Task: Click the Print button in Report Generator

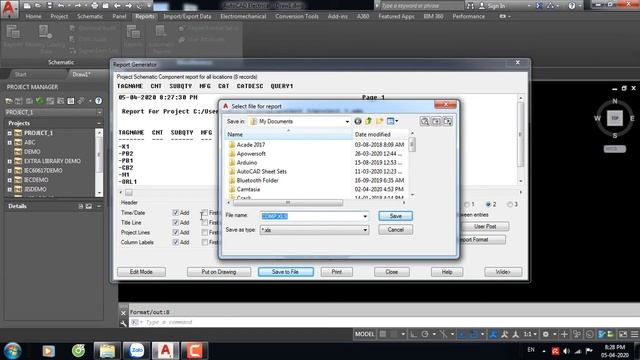Action: click(x=337, y=272)
